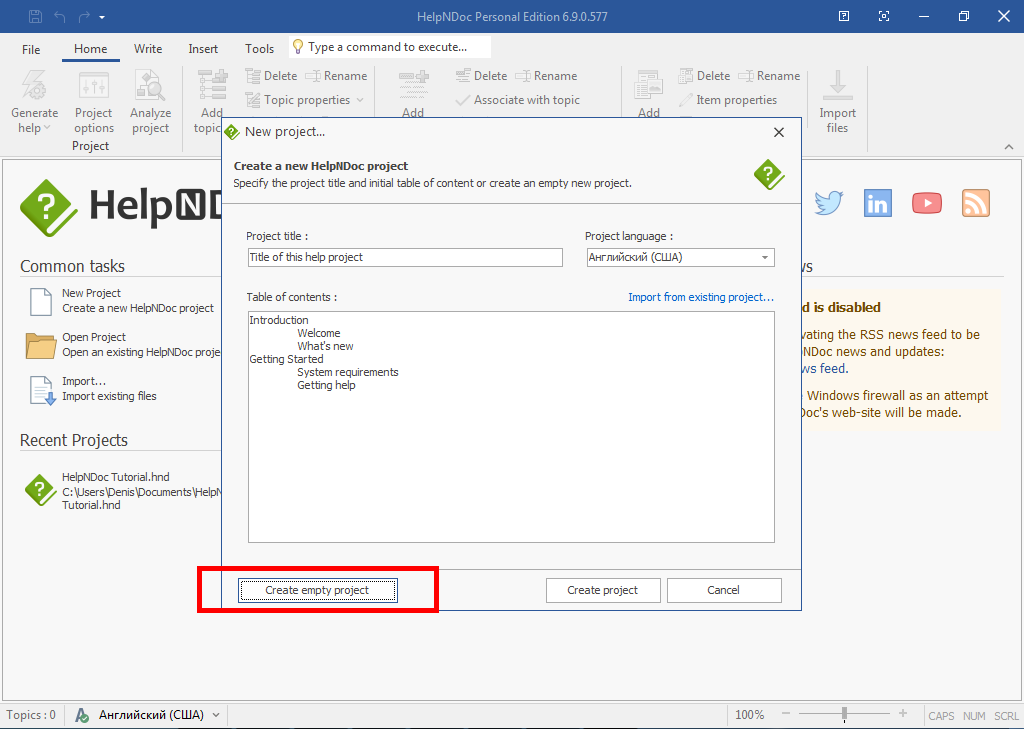Open the help icon in title bar
This screenshot has height=729, width=1024.
point(844,16)
